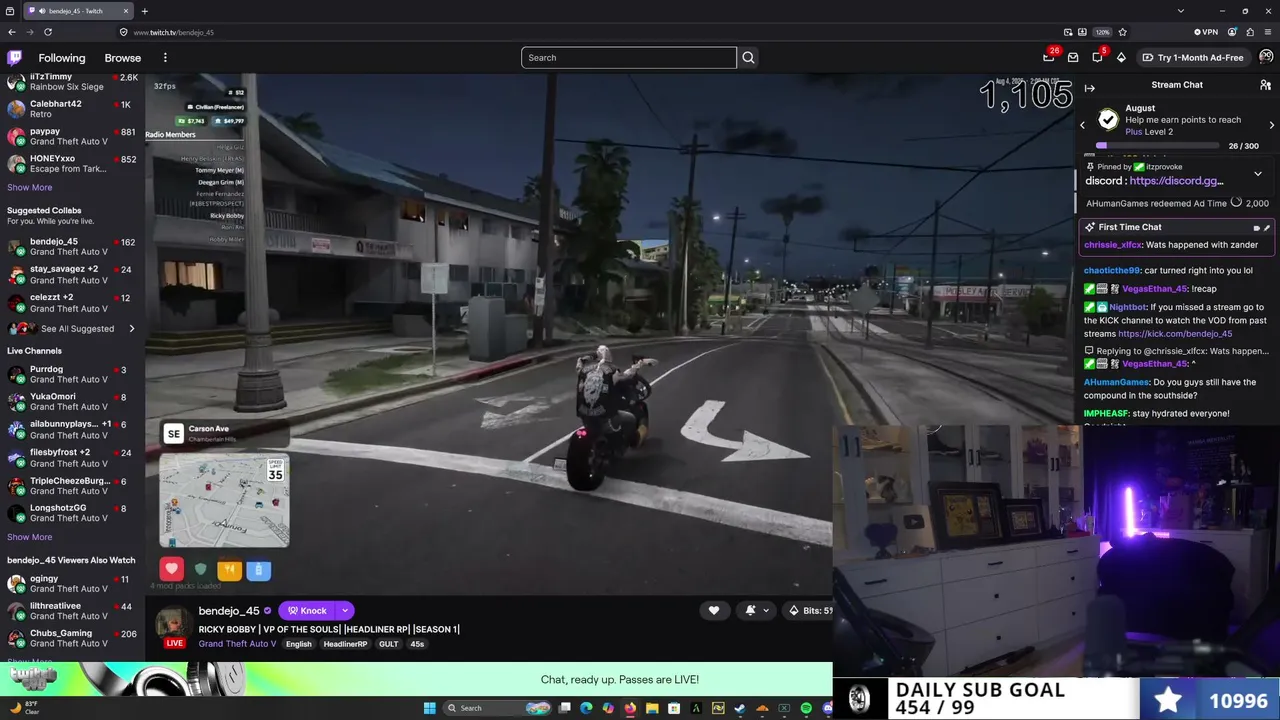Click the Windows taskbar Search box
The image size is (1280, 720).
pyautogui.click(x=498, y=708)
